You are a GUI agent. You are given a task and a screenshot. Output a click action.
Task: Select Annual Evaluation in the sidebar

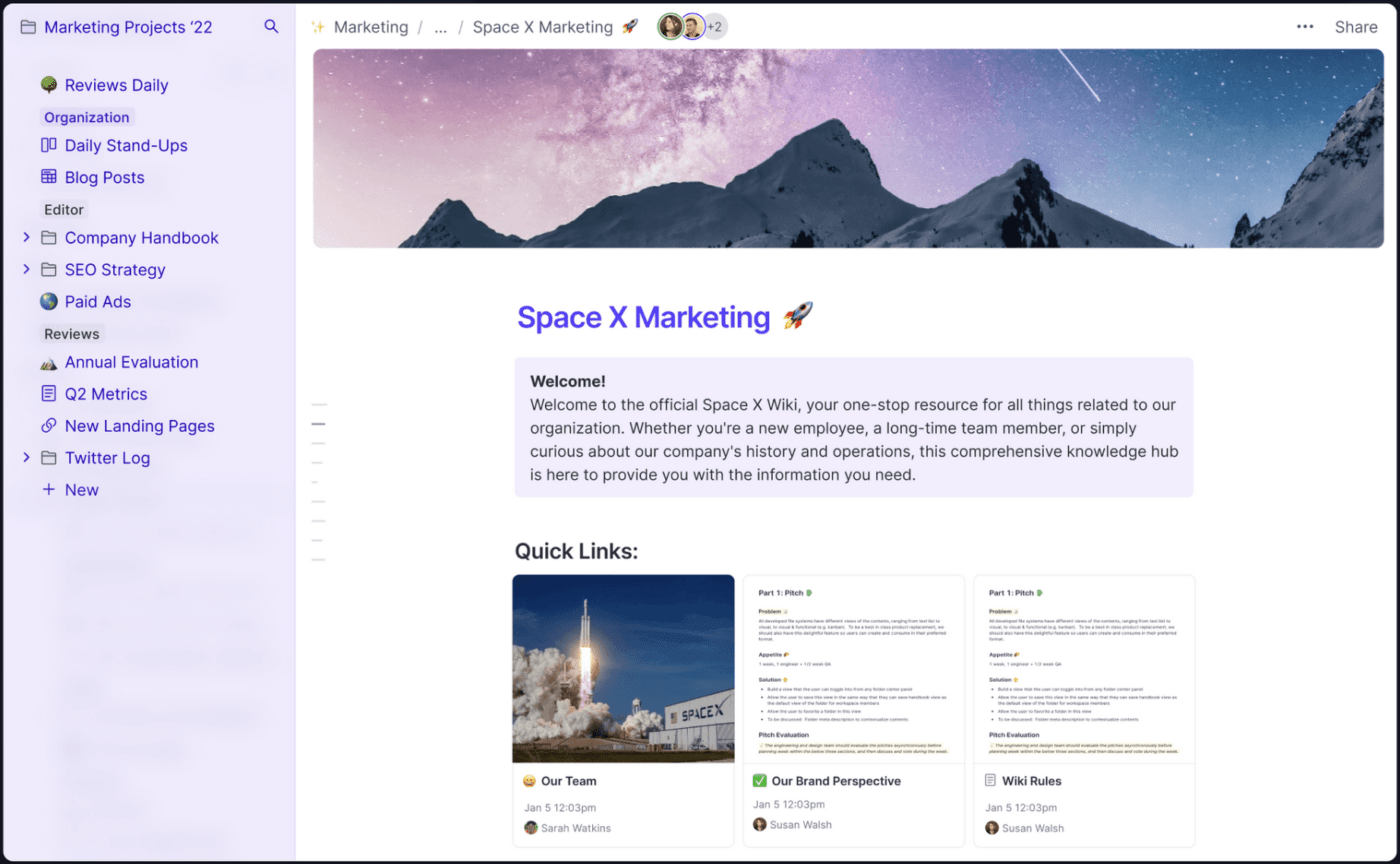click(132, 362)
